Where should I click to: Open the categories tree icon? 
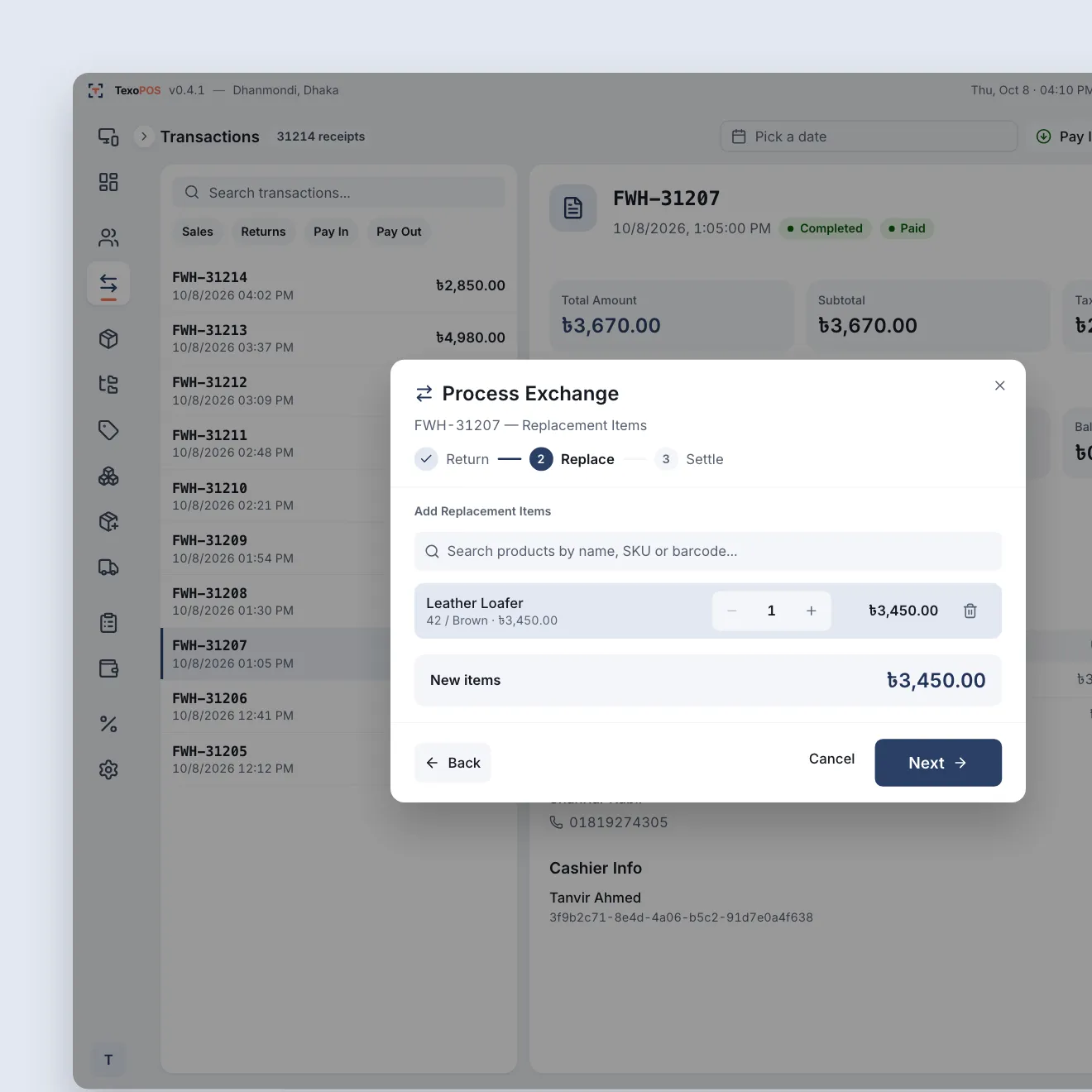point(108,384)
